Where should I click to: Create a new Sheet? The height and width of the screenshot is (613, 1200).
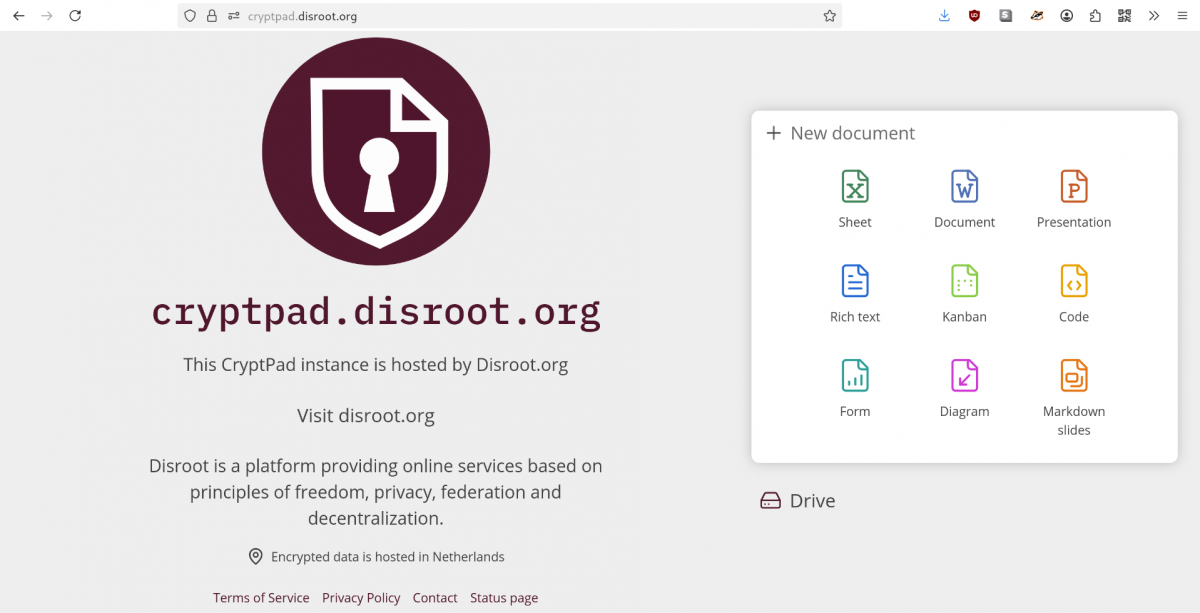coord(855,196)
